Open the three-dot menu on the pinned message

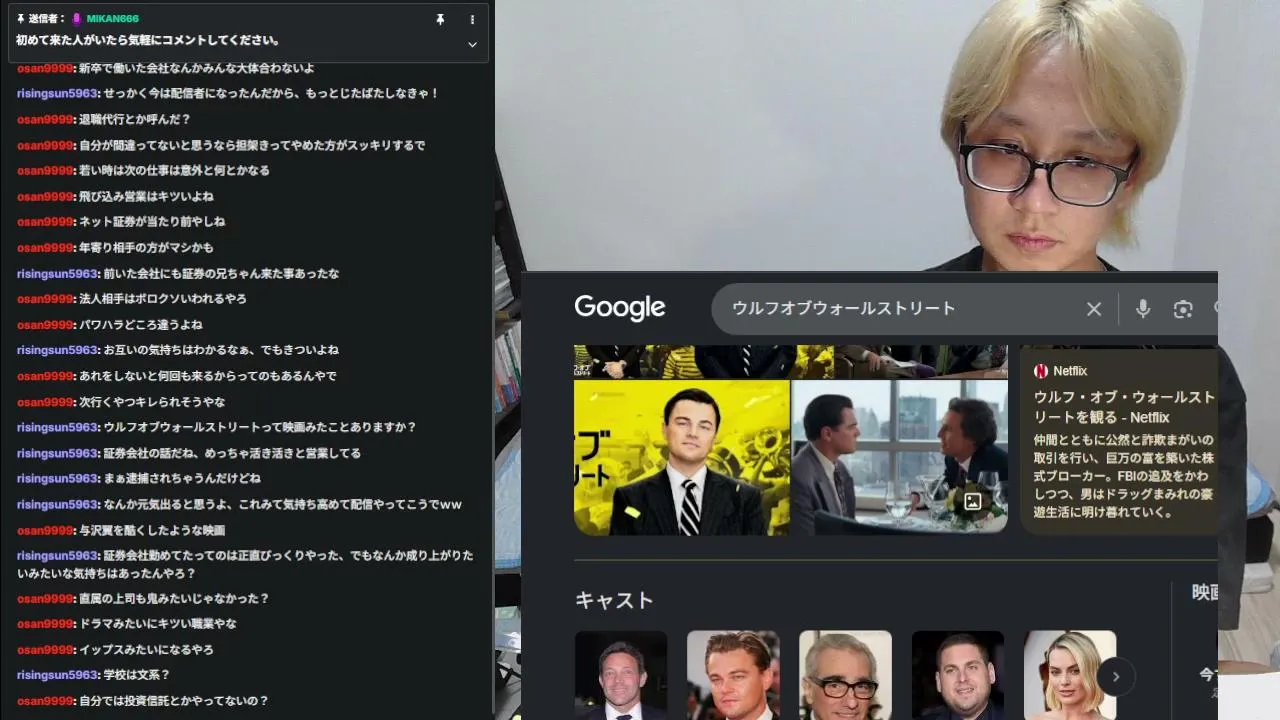coord(472,19)
